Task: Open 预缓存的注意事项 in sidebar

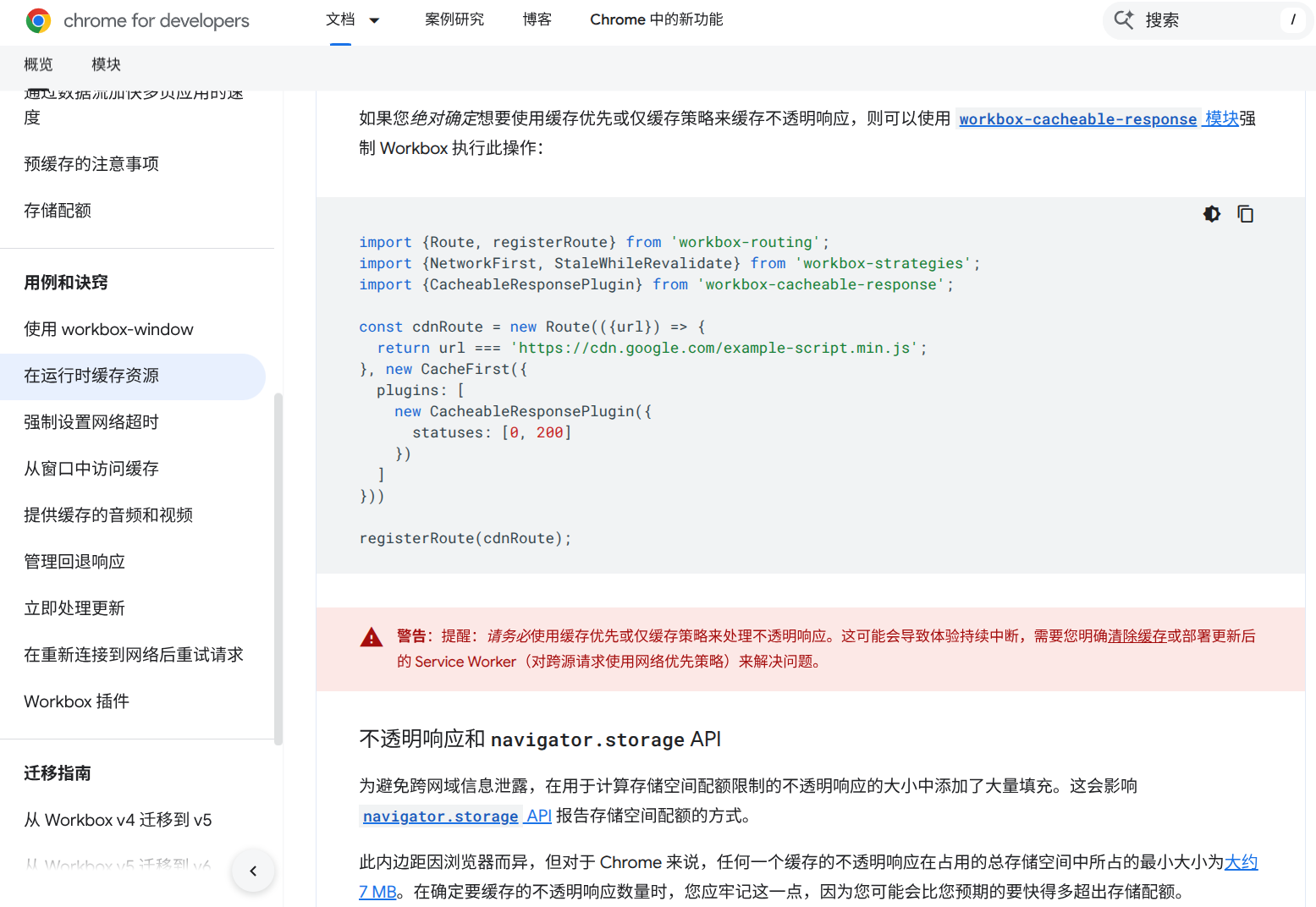Action: [x=91, y=164]
